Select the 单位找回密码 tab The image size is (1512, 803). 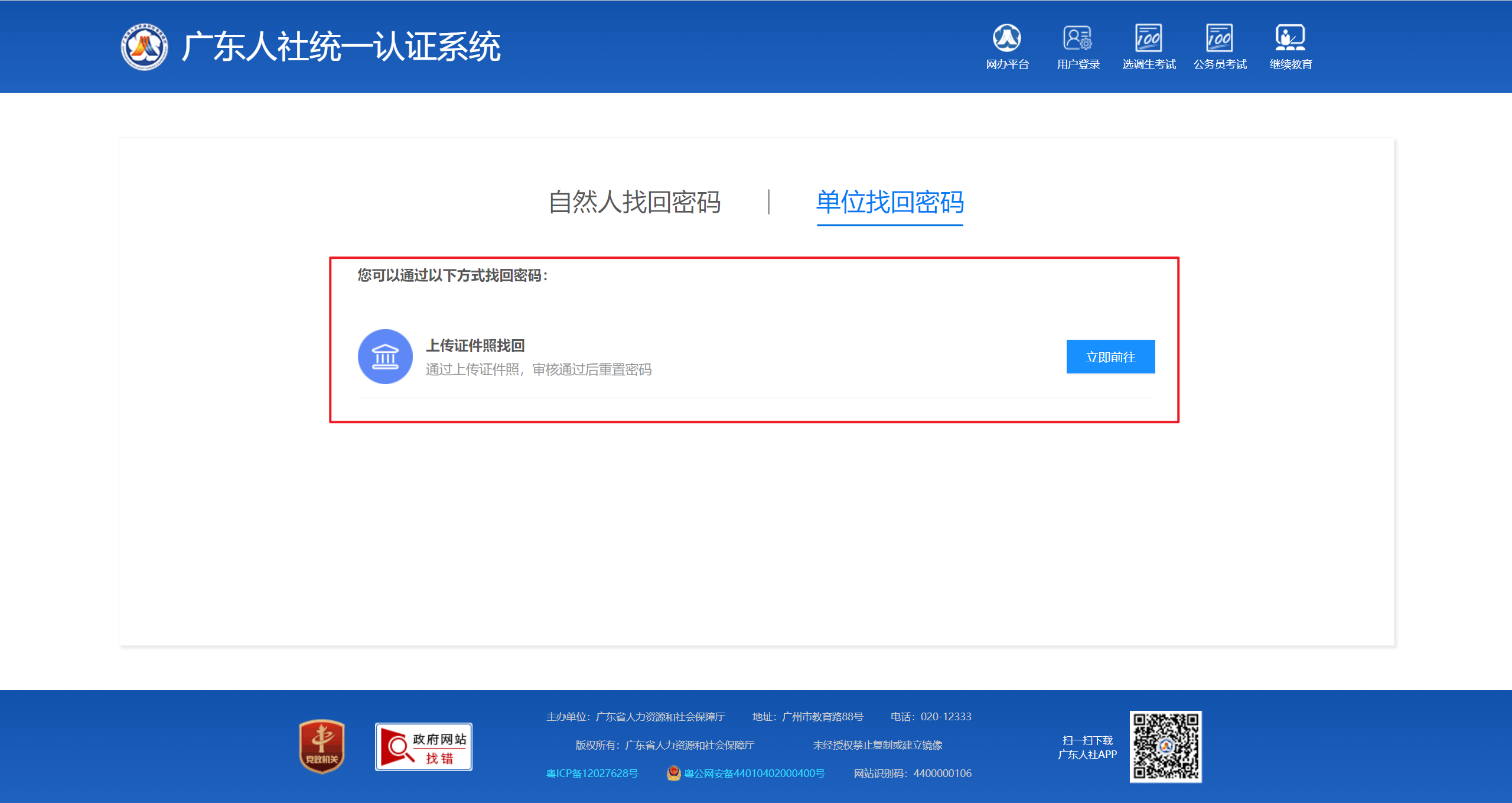(889, 203)
